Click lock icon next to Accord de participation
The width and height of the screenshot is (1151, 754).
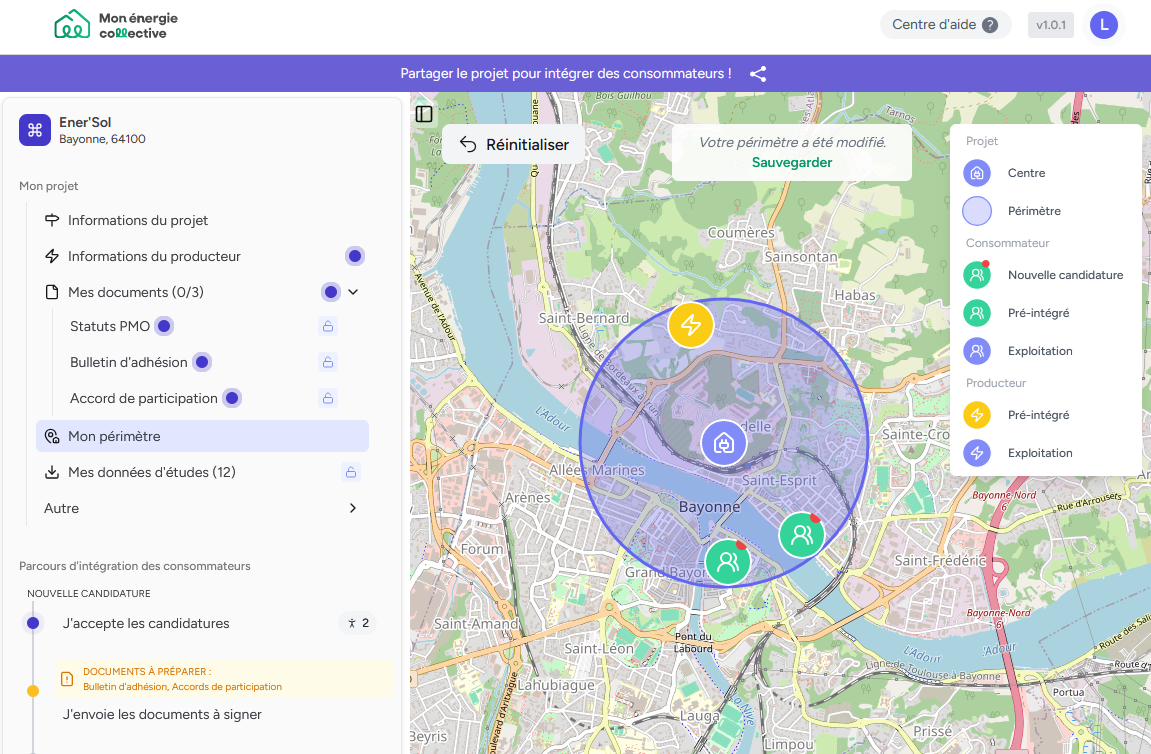pos(327,398)
